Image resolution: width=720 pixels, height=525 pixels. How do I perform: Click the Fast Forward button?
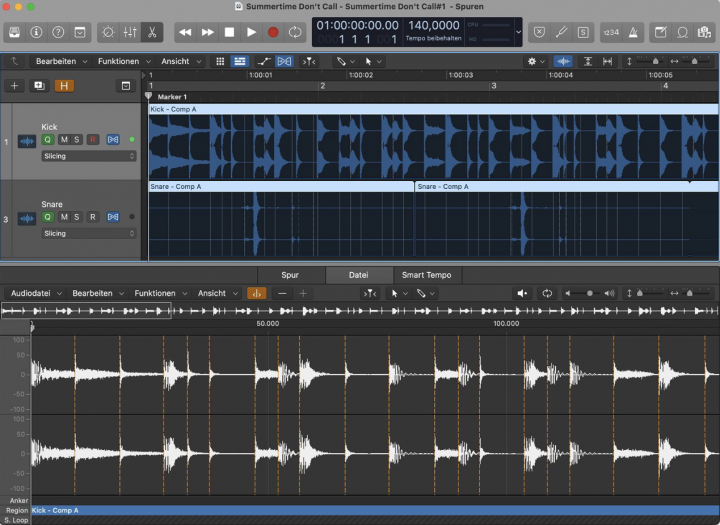(208, 32)
